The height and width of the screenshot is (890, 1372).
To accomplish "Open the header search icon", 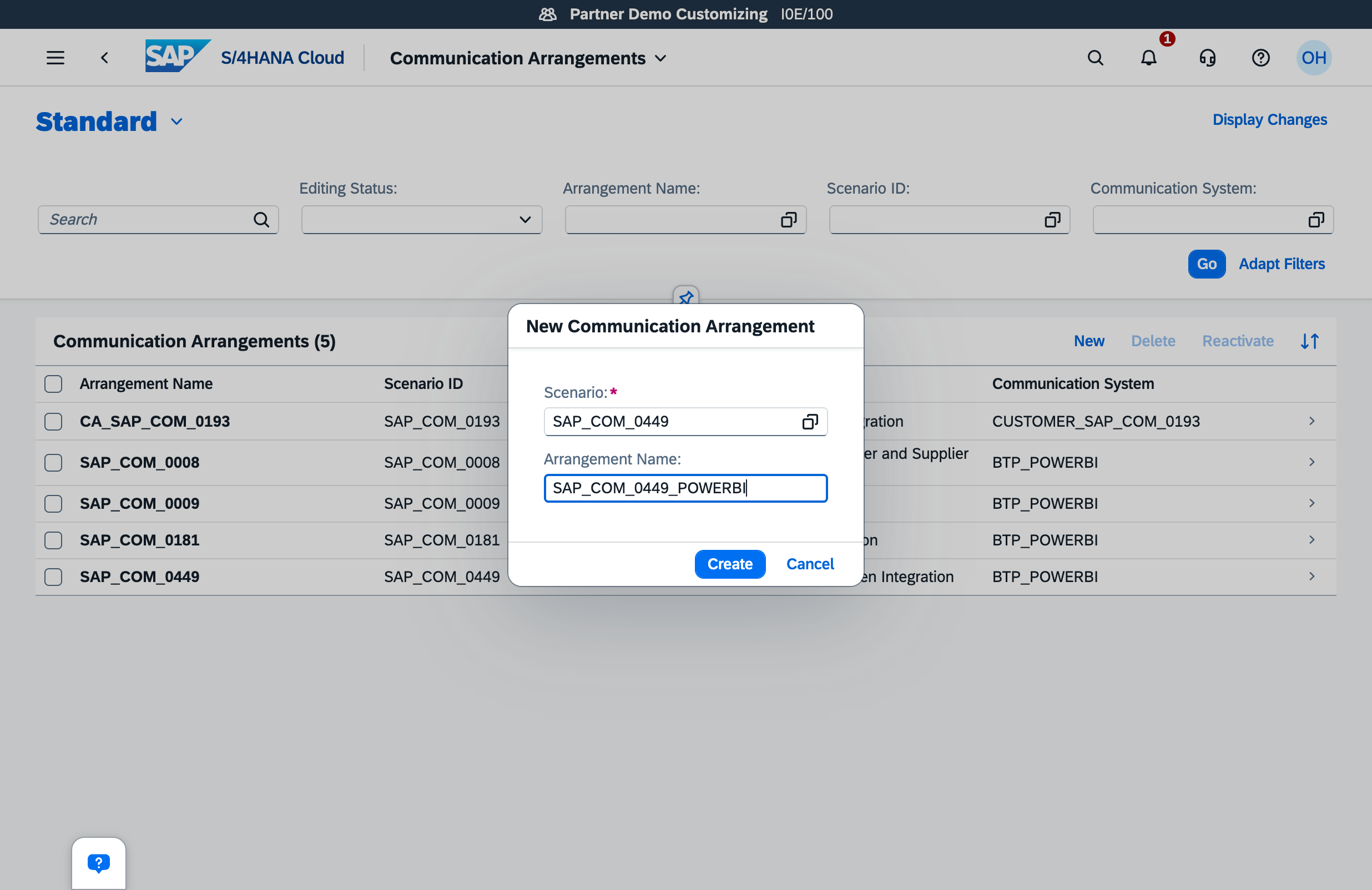I will pyautogui.click(x=1095, y=58).
